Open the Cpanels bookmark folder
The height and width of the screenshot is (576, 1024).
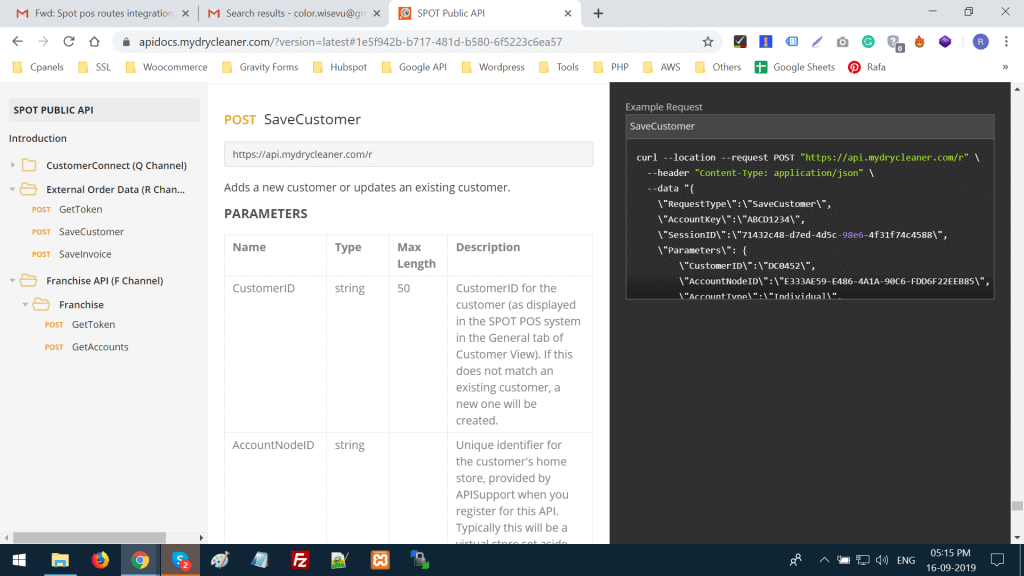coord(39,67)
